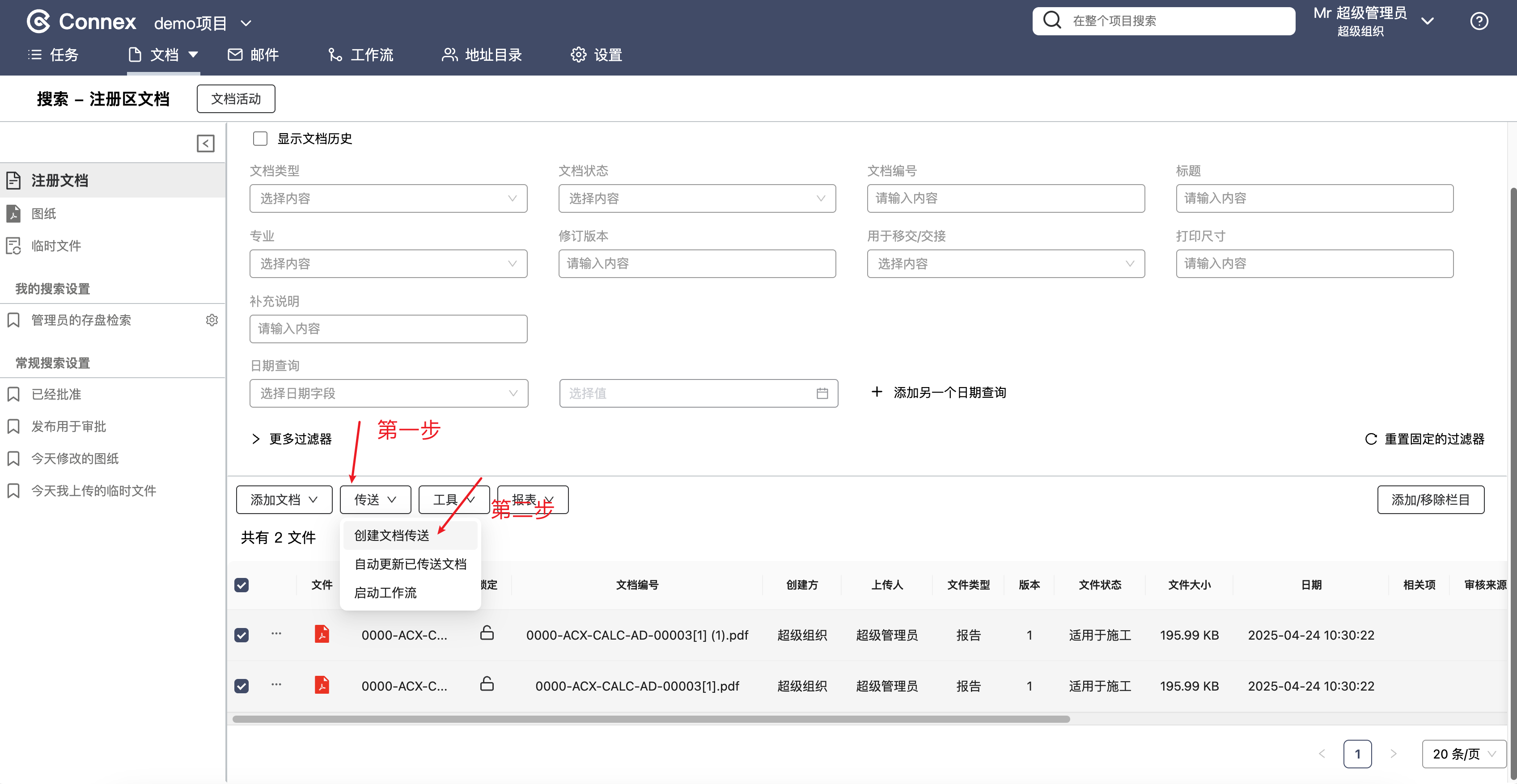Click the horizontal table scrollbar
The width and height of the screenshot is (1517, 784).
click(x=651, y=719)
